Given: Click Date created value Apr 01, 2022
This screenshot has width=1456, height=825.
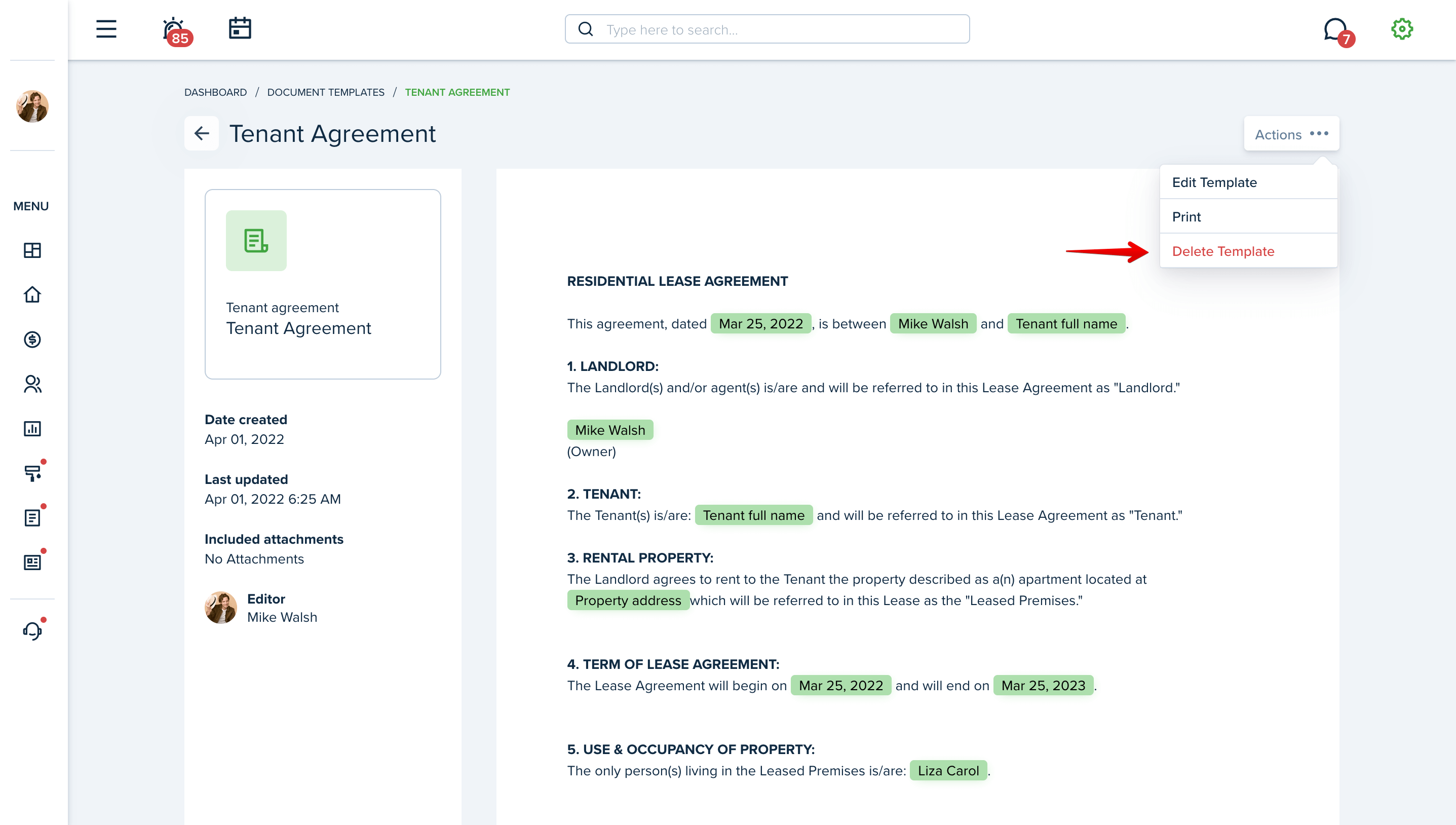Looking at the screenshot, I should point(244,439).
